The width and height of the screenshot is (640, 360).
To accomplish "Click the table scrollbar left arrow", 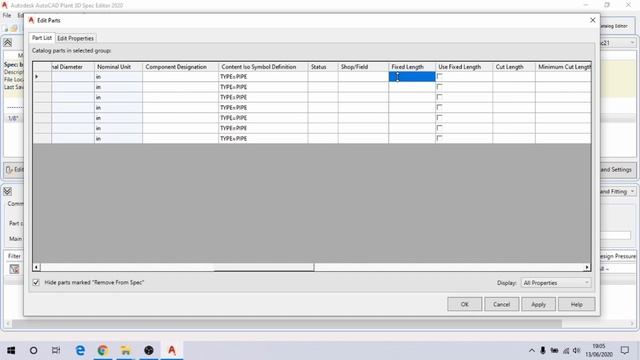I will (x=36, y=267).
